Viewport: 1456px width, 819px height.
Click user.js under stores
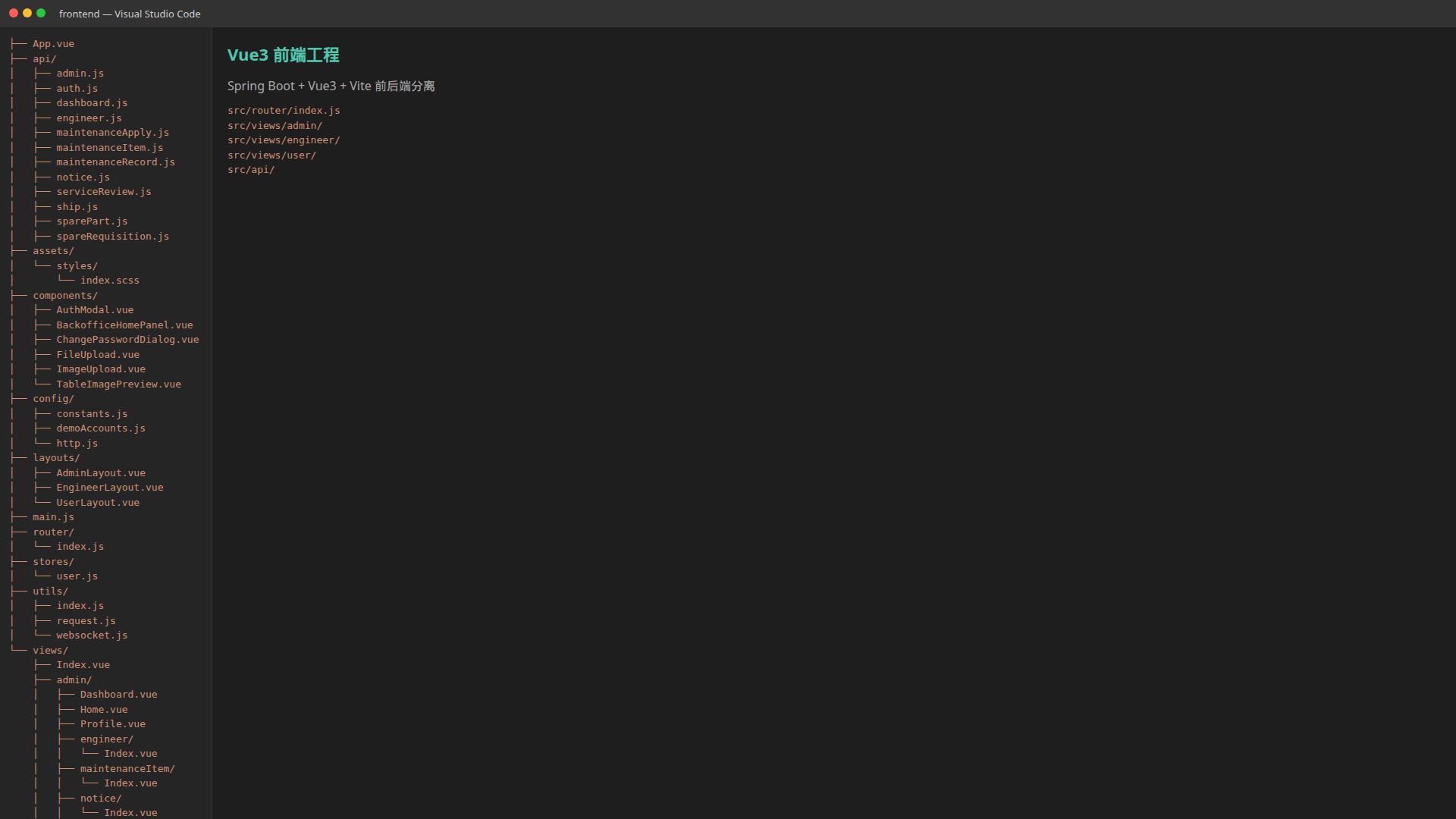(x=77, y=576)
